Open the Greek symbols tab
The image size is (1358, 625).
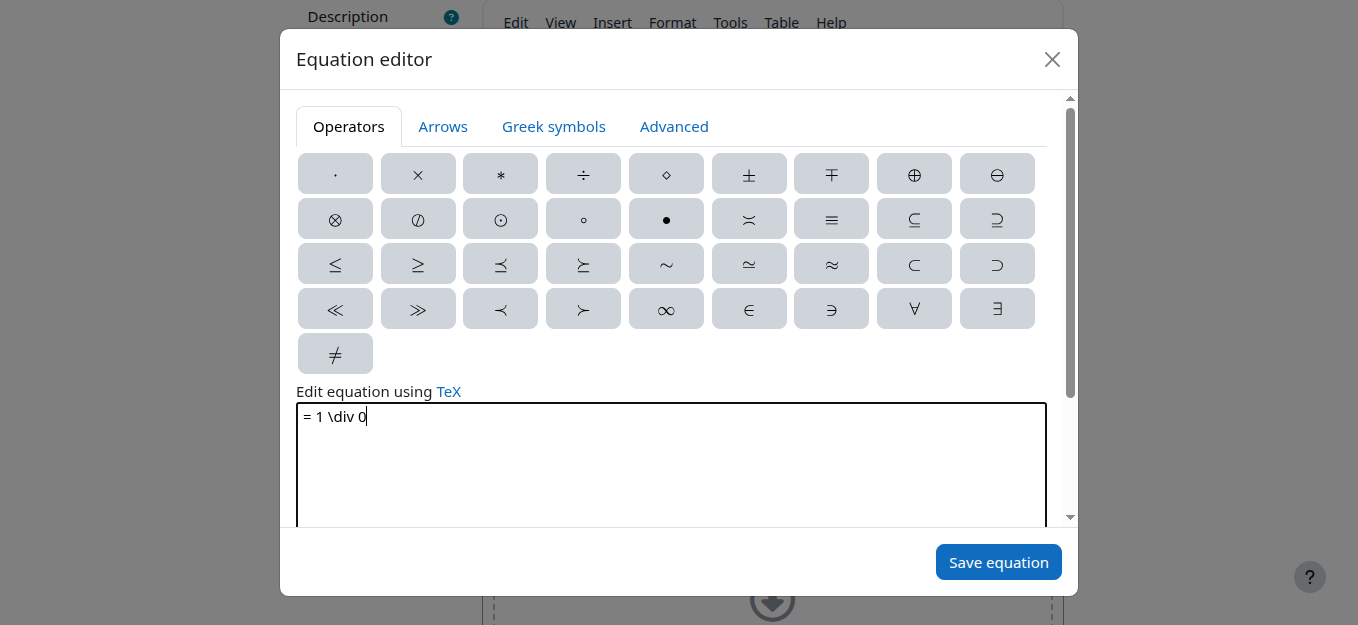tap(554, 127)
